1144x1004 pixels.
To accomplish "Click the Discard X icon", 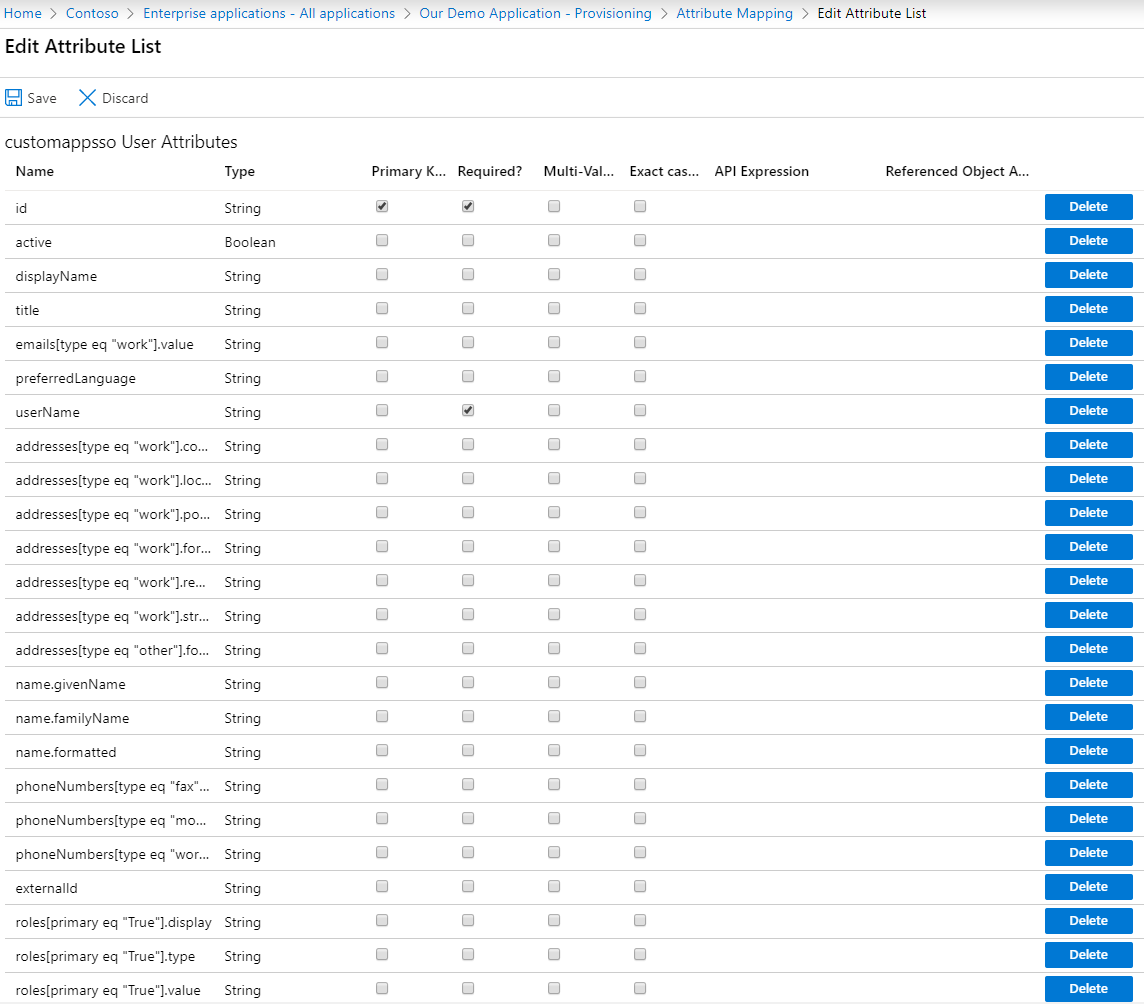I will tap(88, 98).
